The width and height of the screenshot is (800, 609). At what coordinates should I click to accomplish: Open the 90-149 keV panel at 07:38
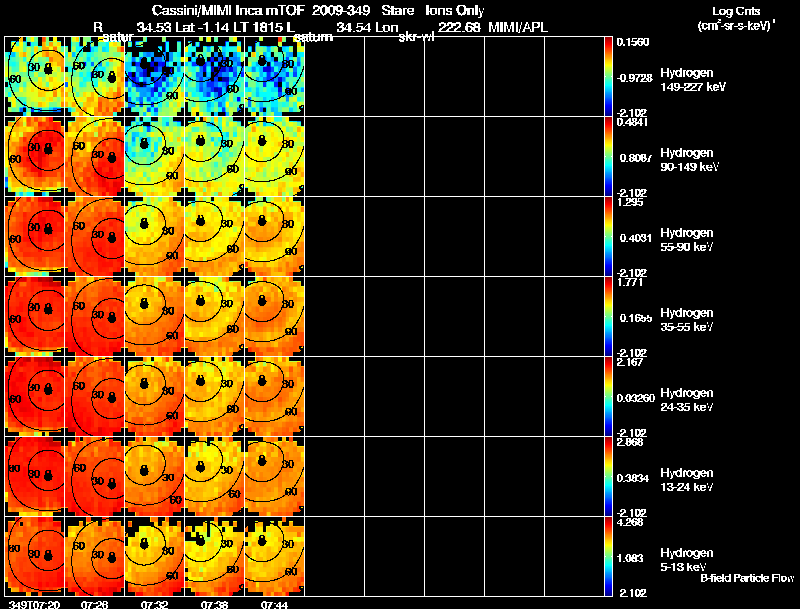[215, 157]
